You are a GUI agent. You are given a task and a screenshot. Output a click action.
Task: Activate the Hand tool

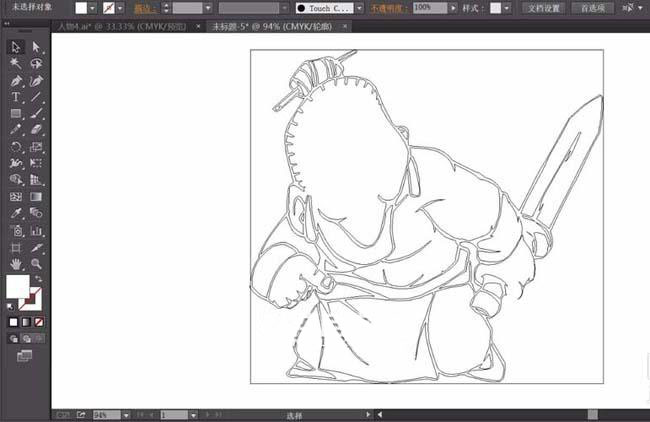point(16,264)
